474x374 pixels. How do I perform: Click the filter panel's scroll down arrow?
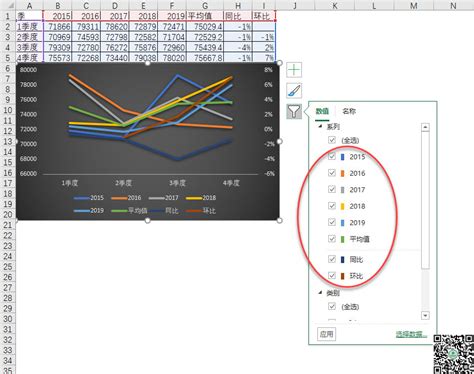[x=425, y=315]
